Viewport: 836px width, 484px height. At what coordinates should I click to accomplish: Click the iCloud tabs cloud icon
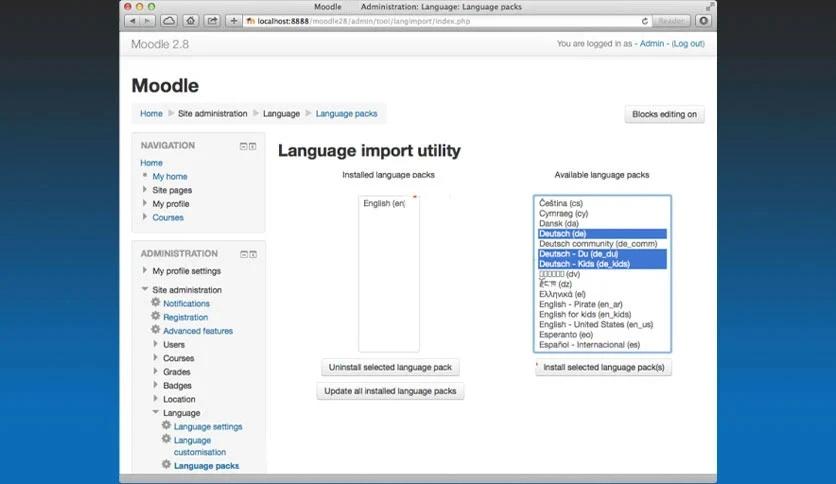coord(169,21)
